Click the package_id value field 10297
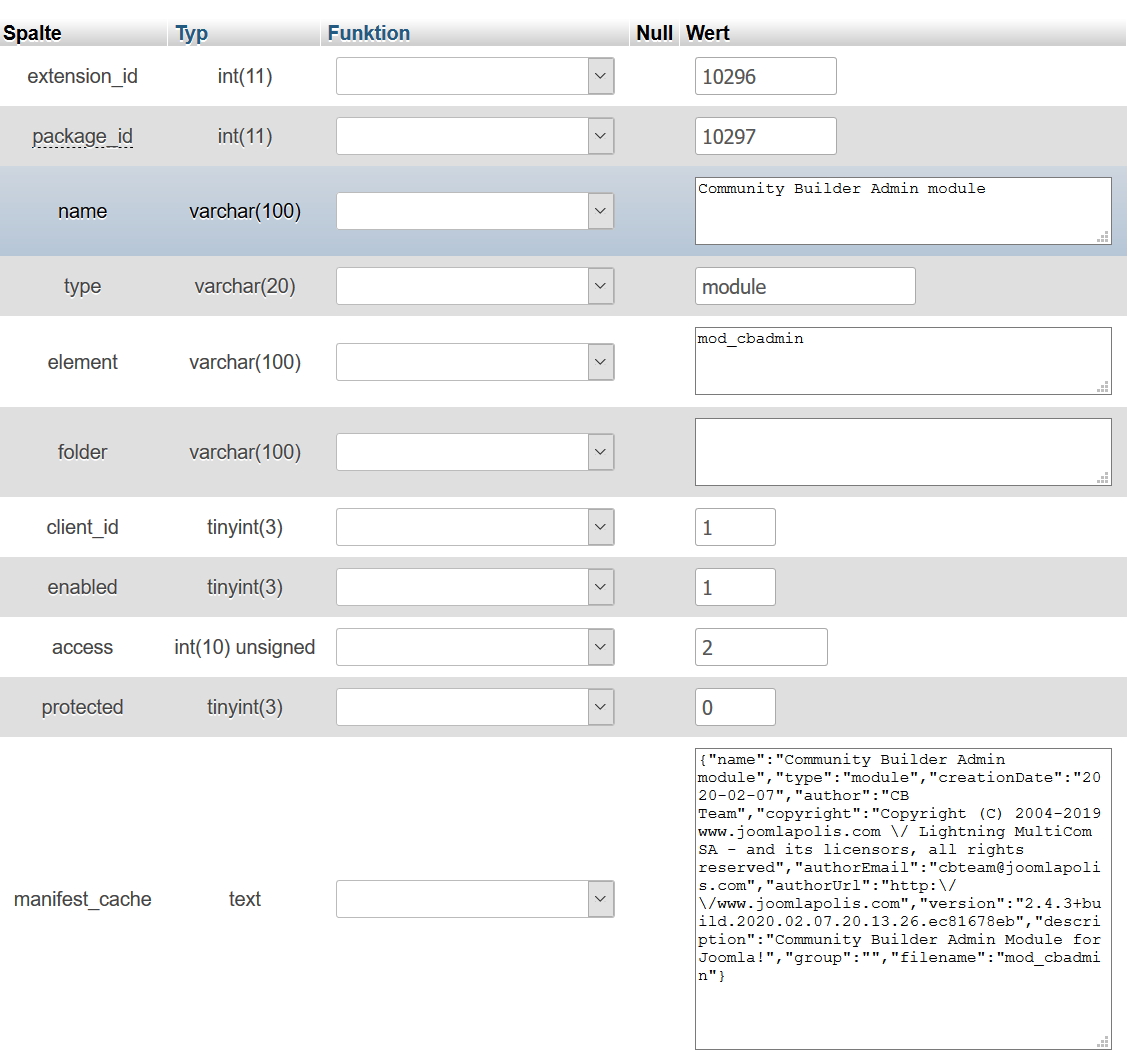 pyautogui.click(x=766, y=136)
